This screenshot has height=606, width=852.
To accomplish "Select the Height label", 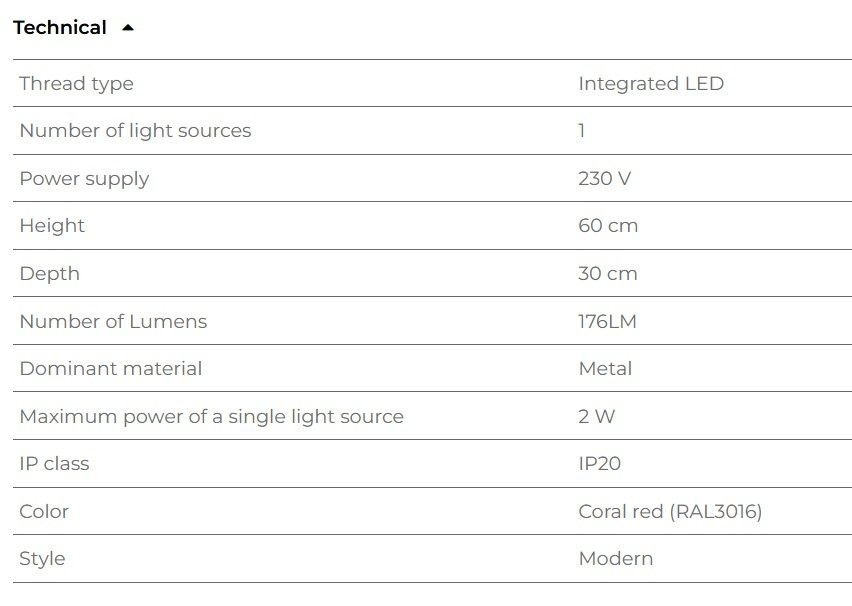I will coord(52,226).
